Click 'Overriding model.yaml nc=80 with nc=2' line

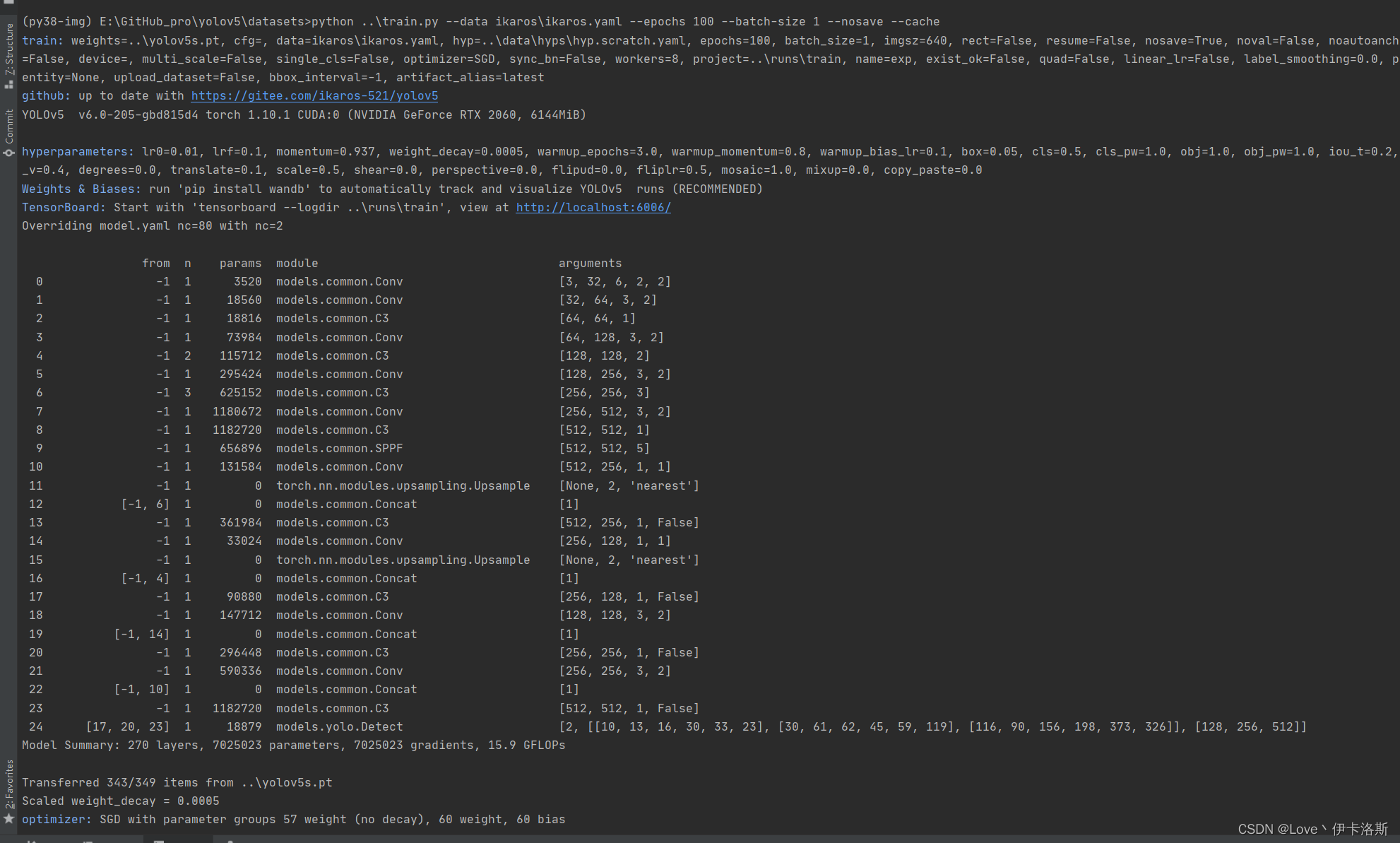[153, 226]
